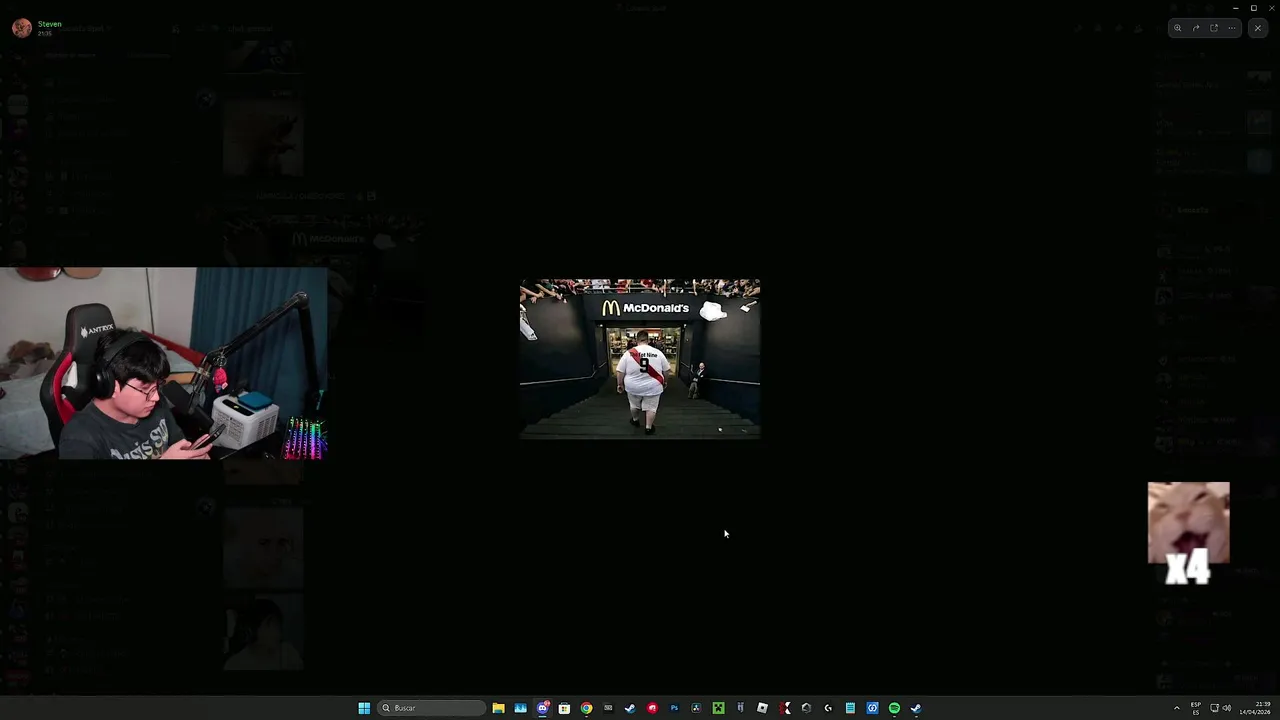Forward the image using the arrow icon
Image resolution: width=1280 pixels, height=720 pixels.
pyautogui.click(x=1195, y=28)
